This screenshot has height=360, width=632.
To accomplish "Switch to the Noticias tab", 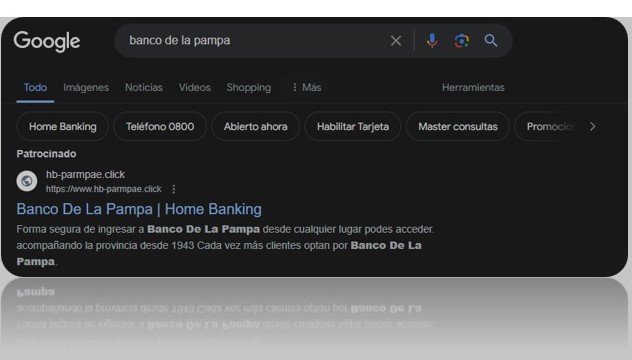I will click(144, 87).
